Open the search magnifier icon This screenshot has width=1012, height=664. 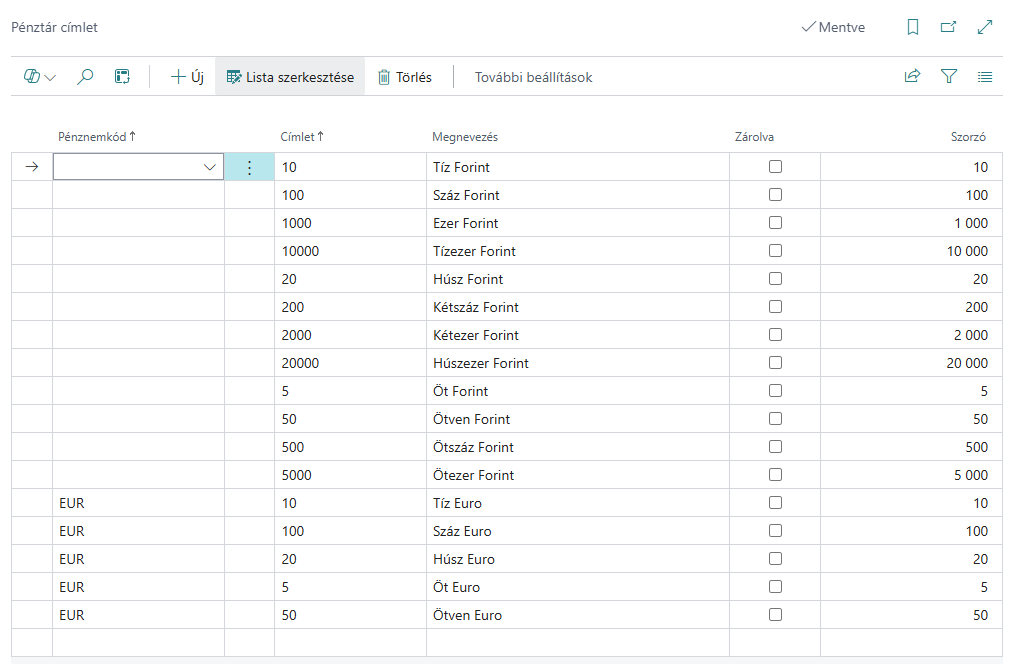pyautogui.click(x=85, y=77)
